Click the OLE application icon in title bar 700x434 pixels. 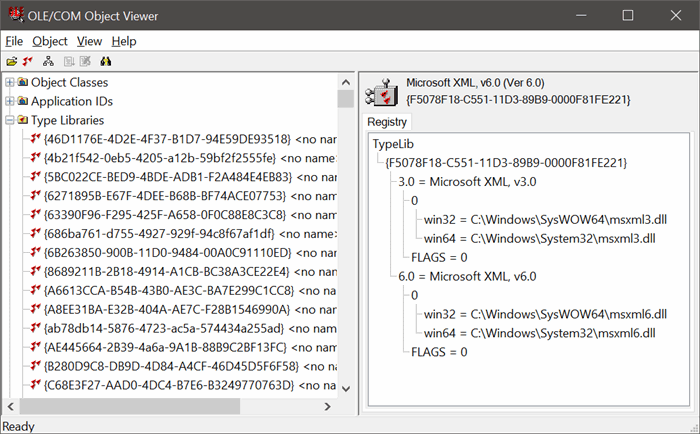(x=16, y=14)
